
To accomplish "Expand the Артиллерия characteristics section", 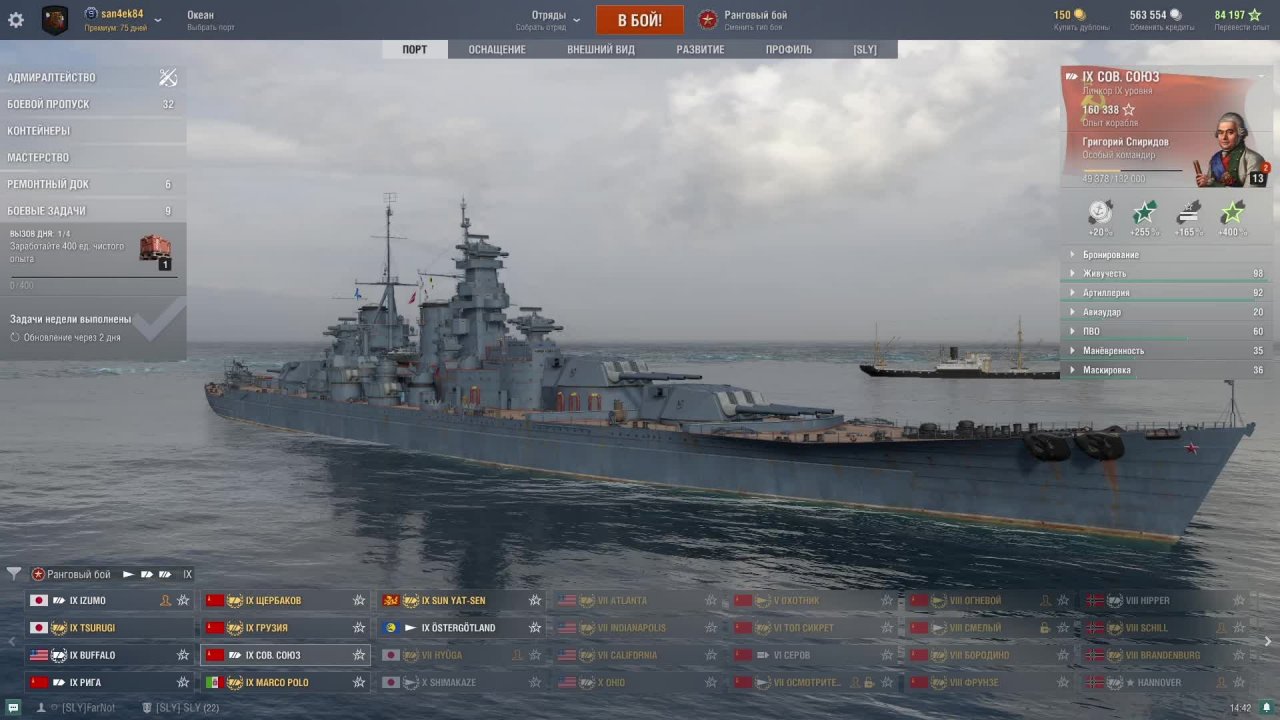I will (x=1163, y=293).
